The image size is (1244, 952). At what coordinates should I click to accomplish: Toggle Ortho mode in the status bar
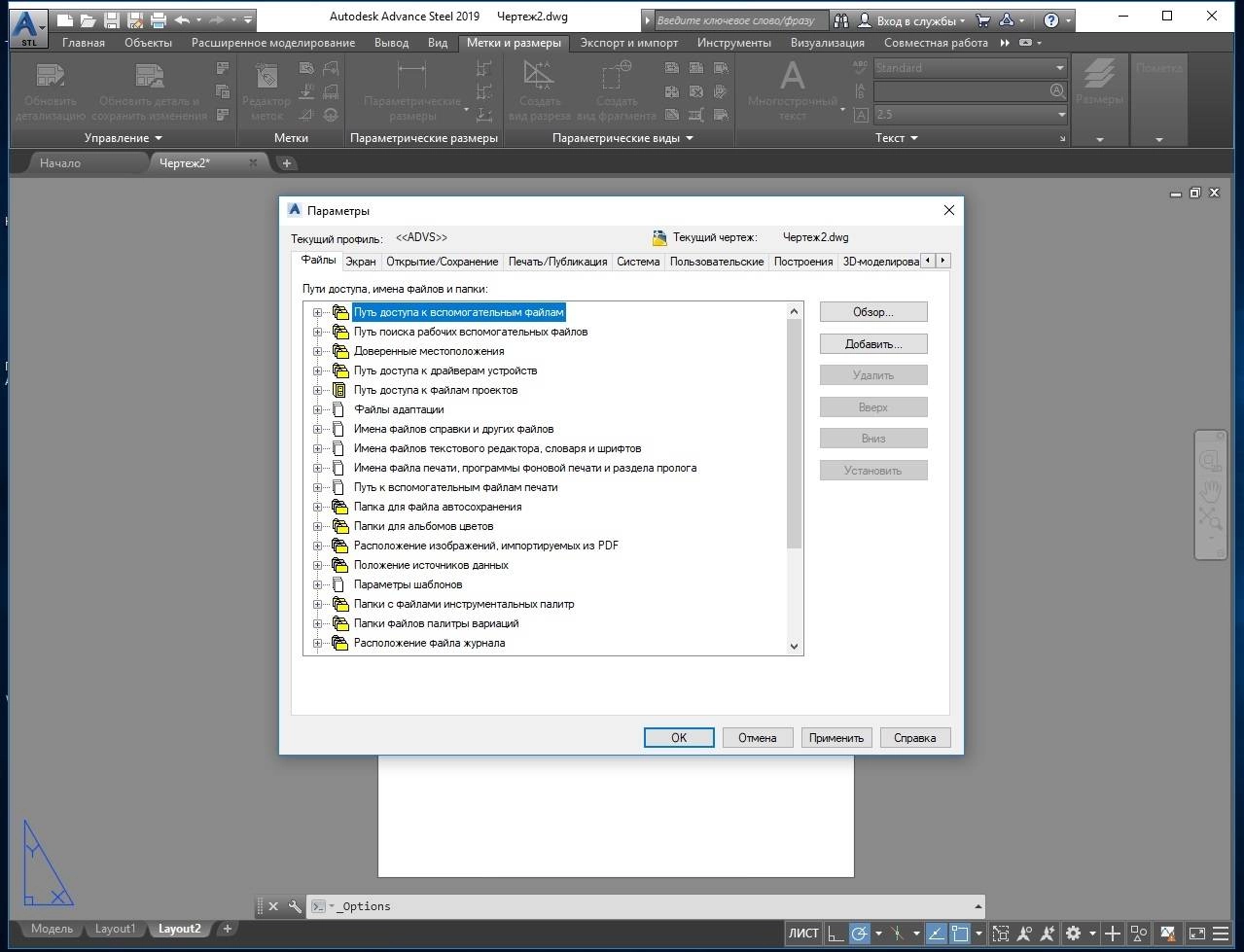pyautogui.click(x=835, y=934)
